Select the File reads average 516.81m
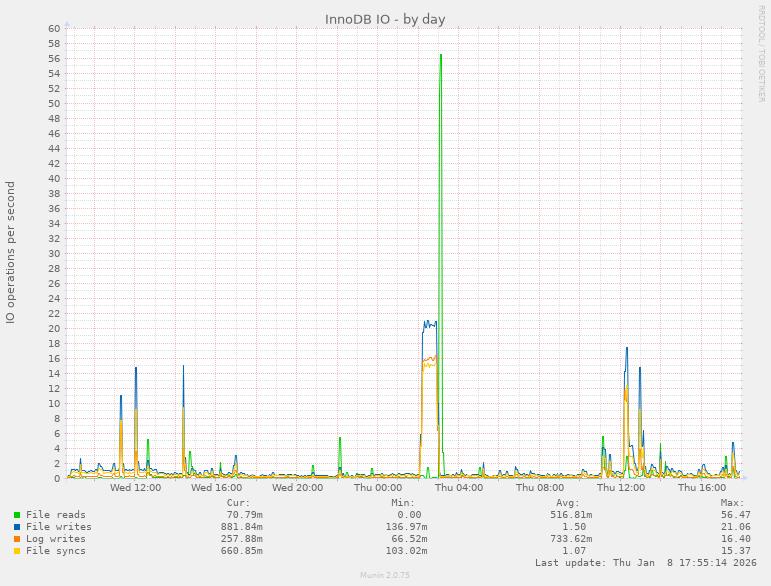This screenshot has width=771, height=586. [x=571, y=515]
